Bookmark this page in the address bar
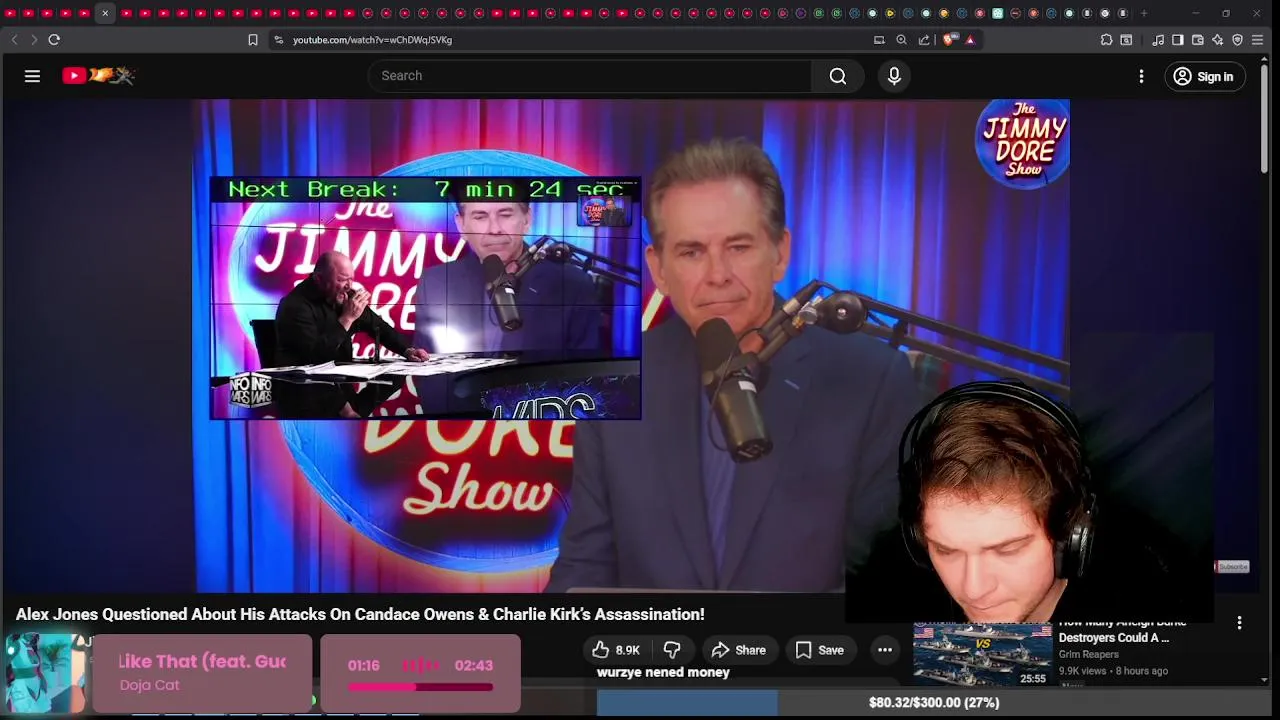Viewport: 1280px width, 720px height. click(253, 40)
